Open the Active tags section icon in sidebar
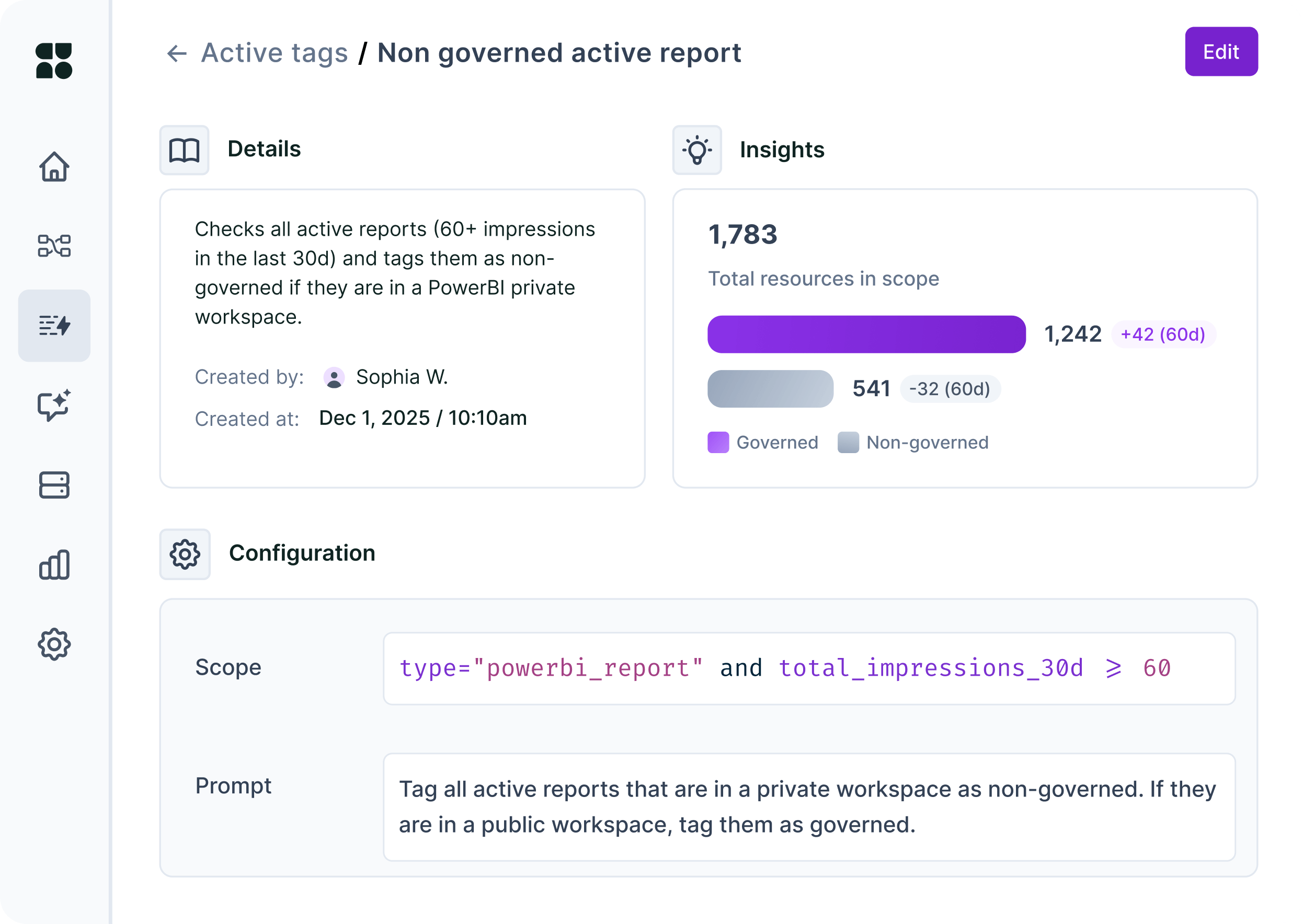1303x924 pixels. click(54, 326)
